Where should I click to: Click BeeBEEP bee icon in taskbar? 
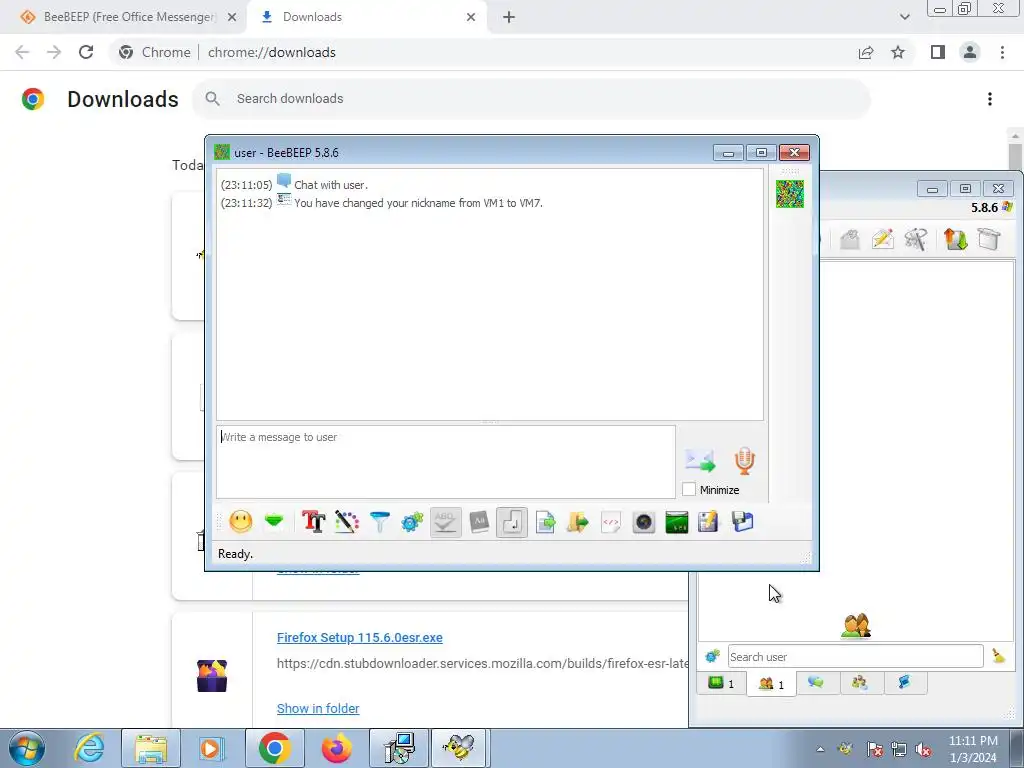[458, 748]
